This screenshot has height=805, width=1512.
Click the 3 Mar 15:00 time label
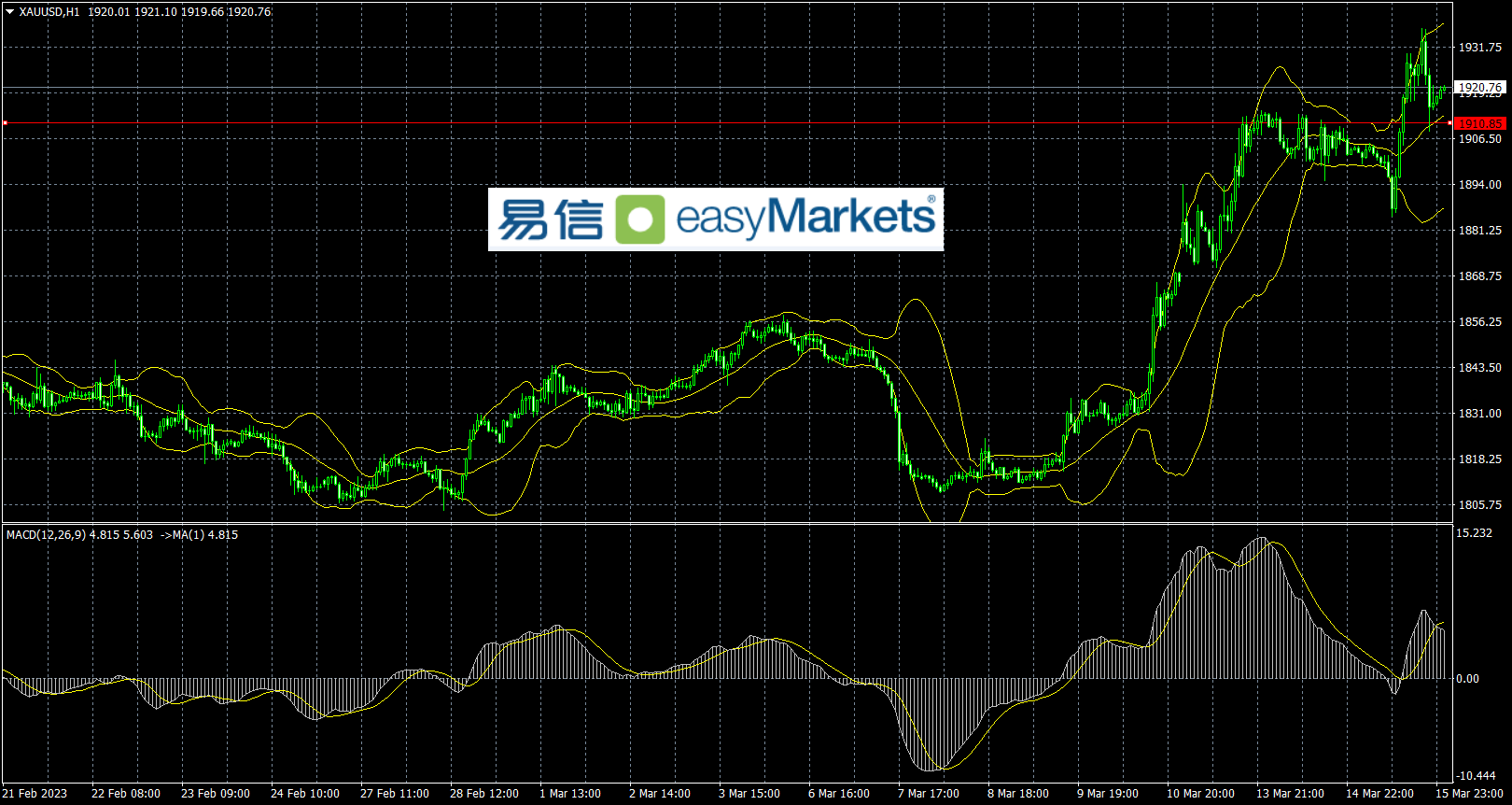(749, 794)
